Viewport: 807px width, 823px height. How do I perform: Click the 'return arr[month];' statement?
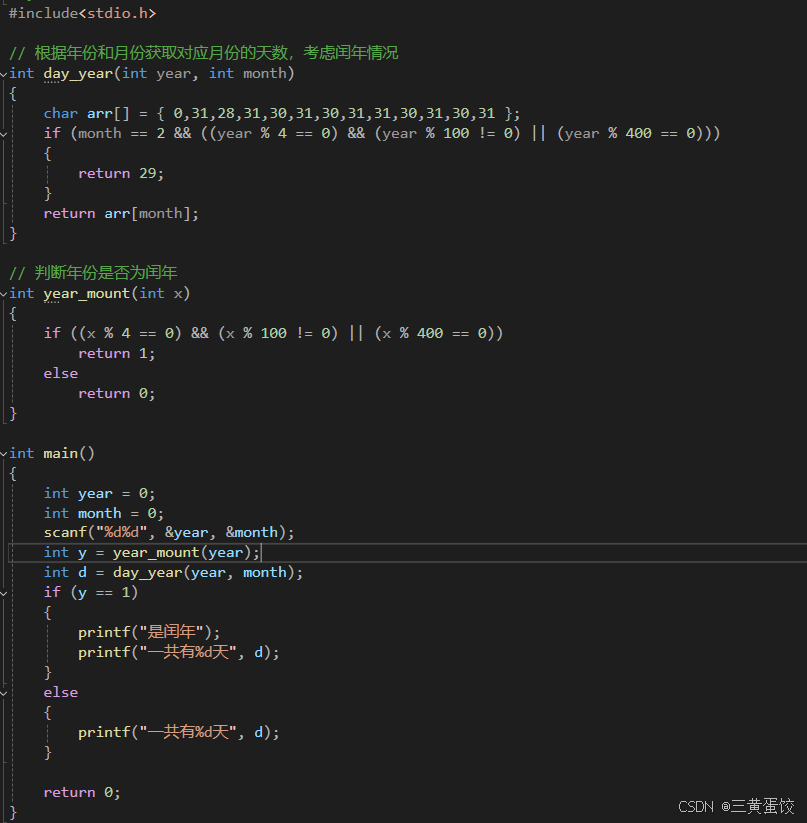(121, 214)
